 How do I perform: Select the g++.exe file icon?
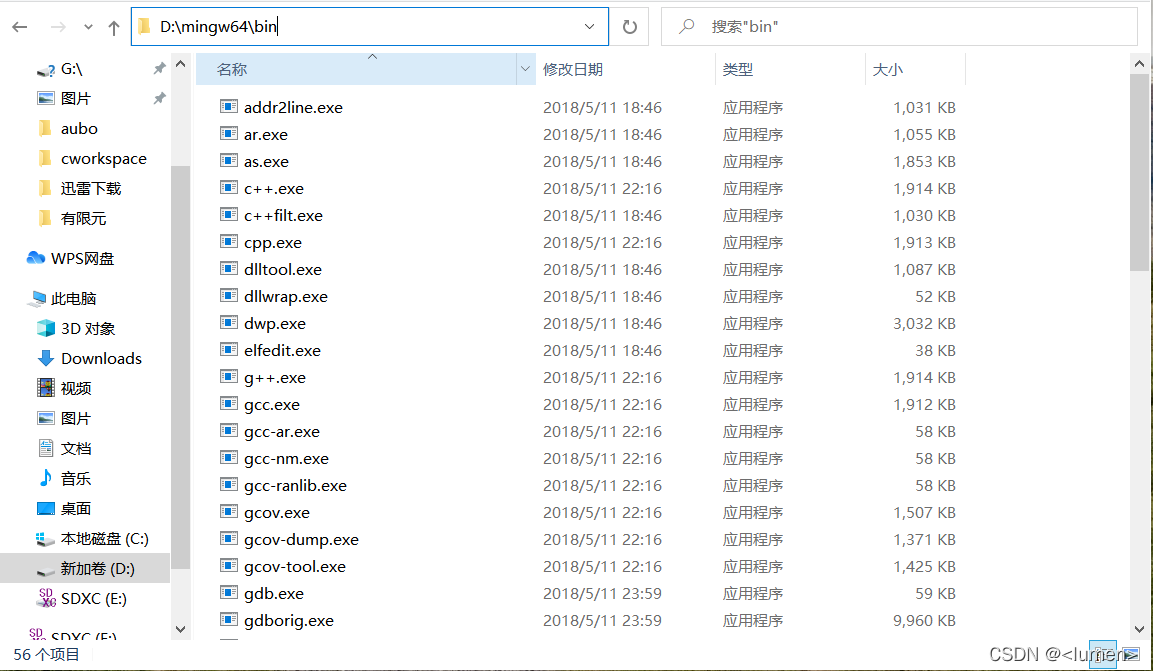229,377
